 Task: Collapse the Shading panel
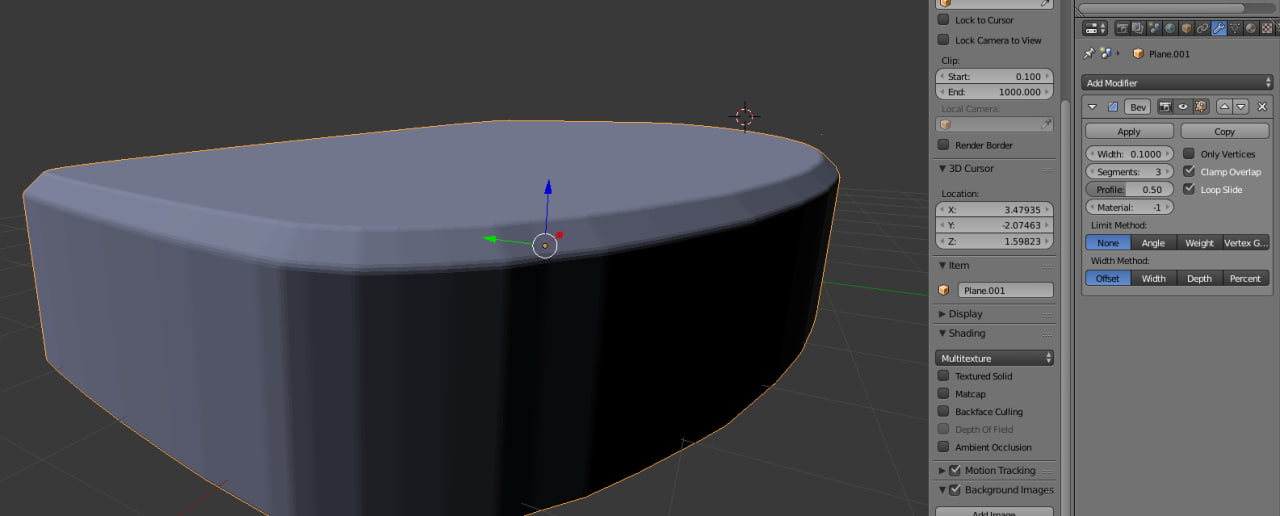pyautogui.click(x=942, y=333)
